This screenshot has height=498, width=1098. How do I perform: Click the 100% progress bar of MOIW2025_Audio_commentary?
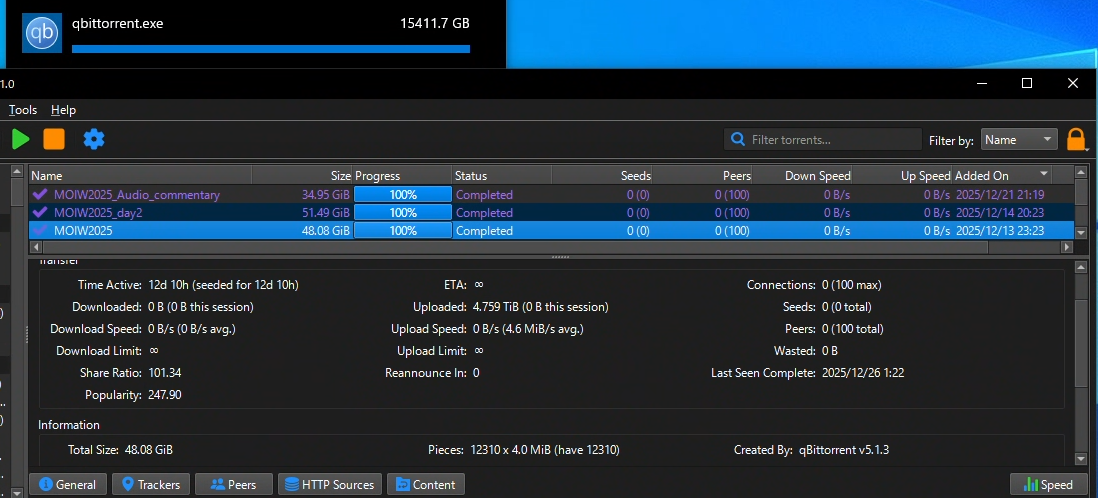(403, 195)
